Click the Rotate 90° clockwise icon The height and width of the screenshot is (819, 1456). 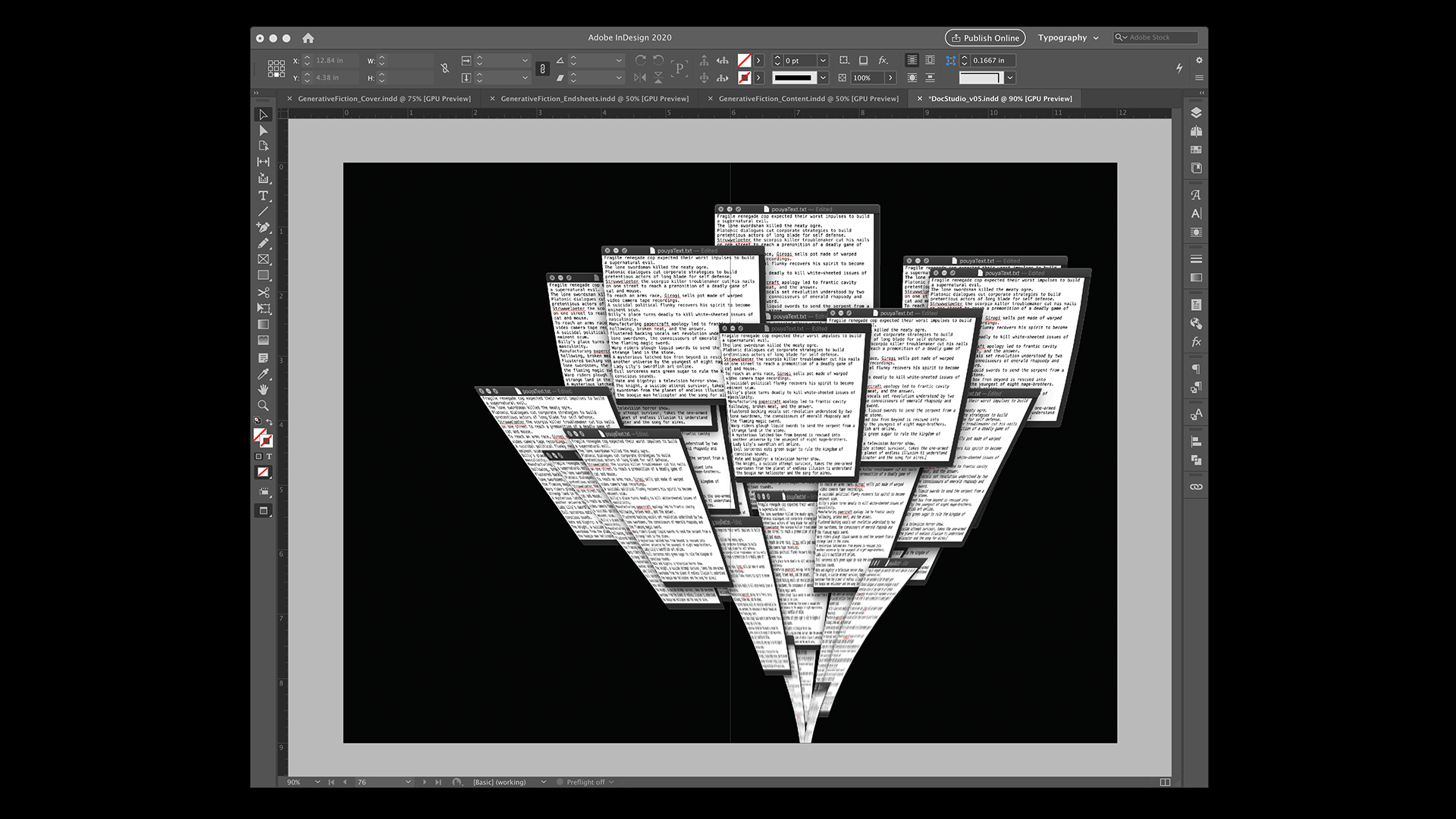coord(641,61)
